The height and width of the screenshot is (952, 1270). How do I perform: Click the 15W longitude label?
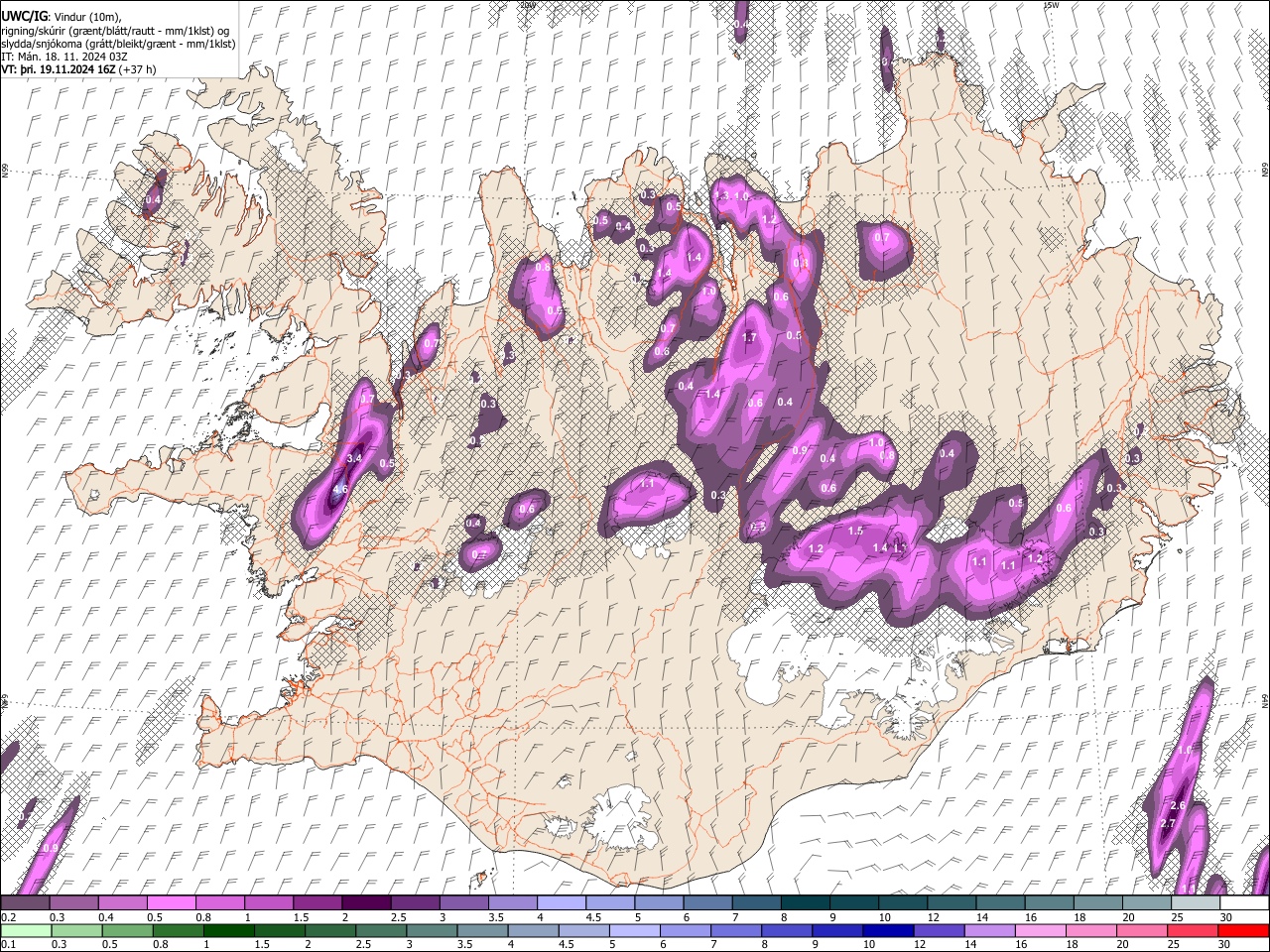[1051, 5]
